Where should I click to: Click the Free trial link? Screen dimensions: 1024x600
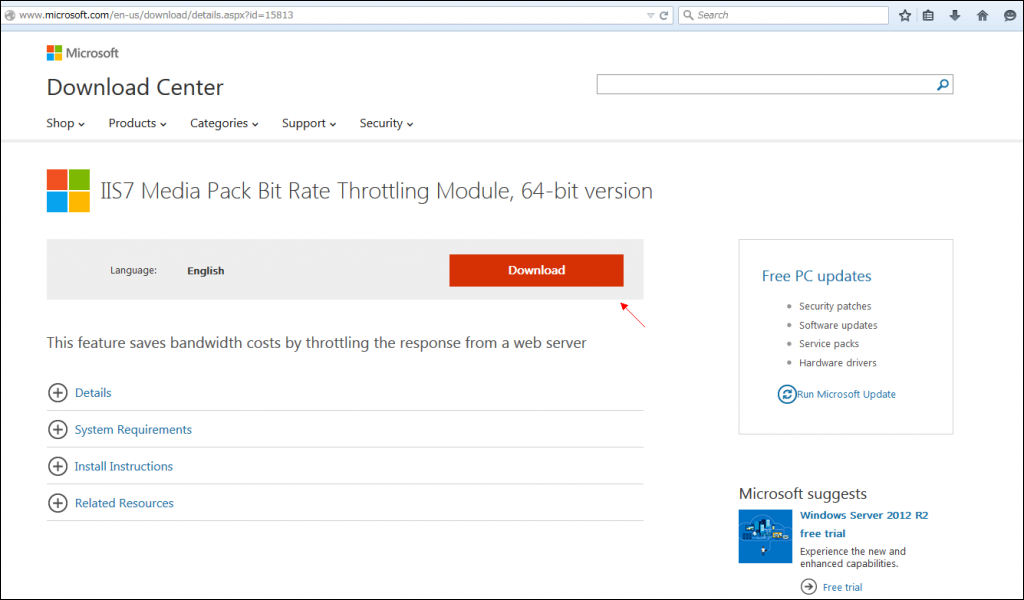pos(842,587)
